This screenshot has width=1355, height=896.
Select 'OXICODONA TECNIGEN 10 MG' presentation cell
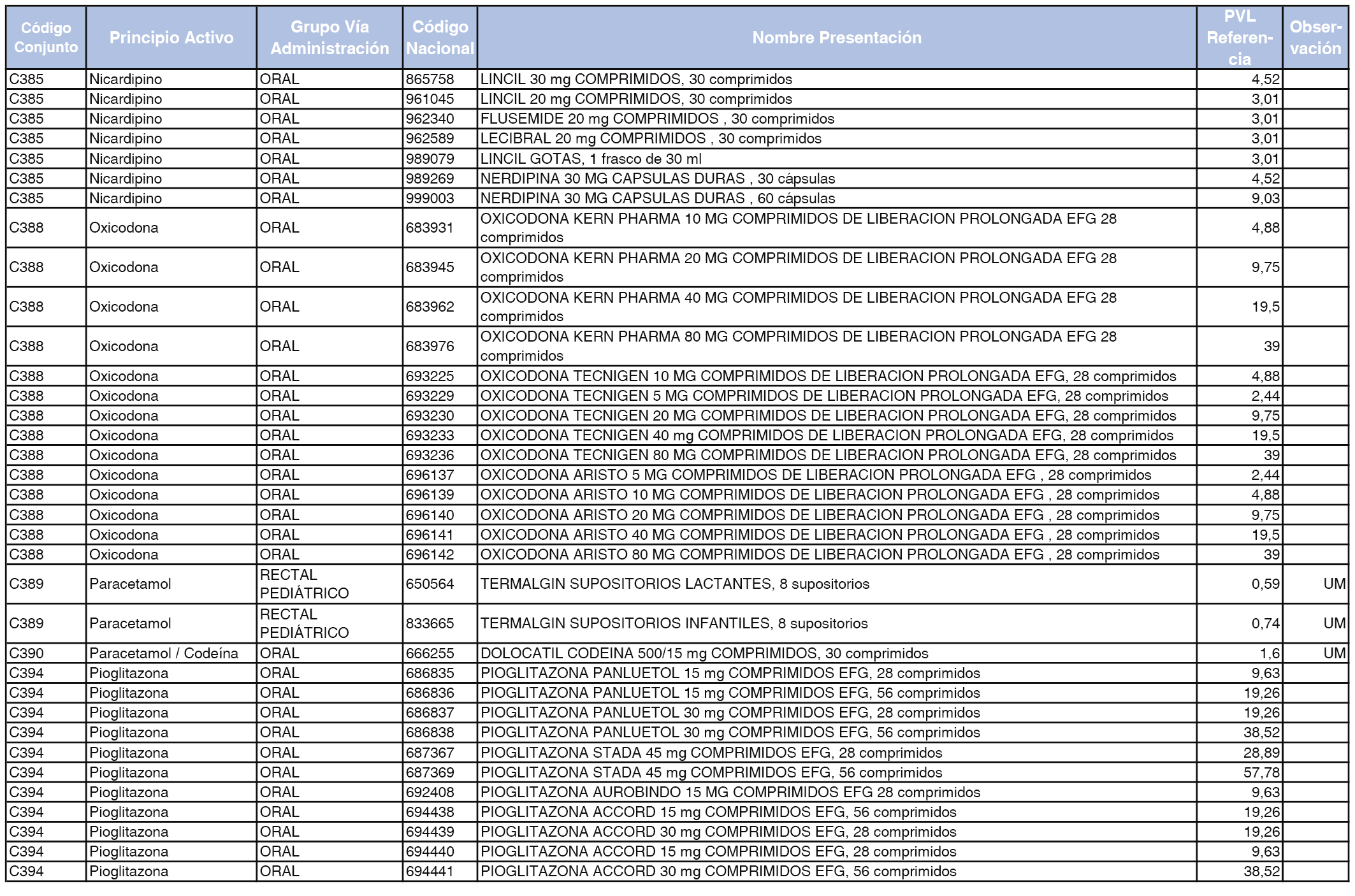(x=837, y=376)
